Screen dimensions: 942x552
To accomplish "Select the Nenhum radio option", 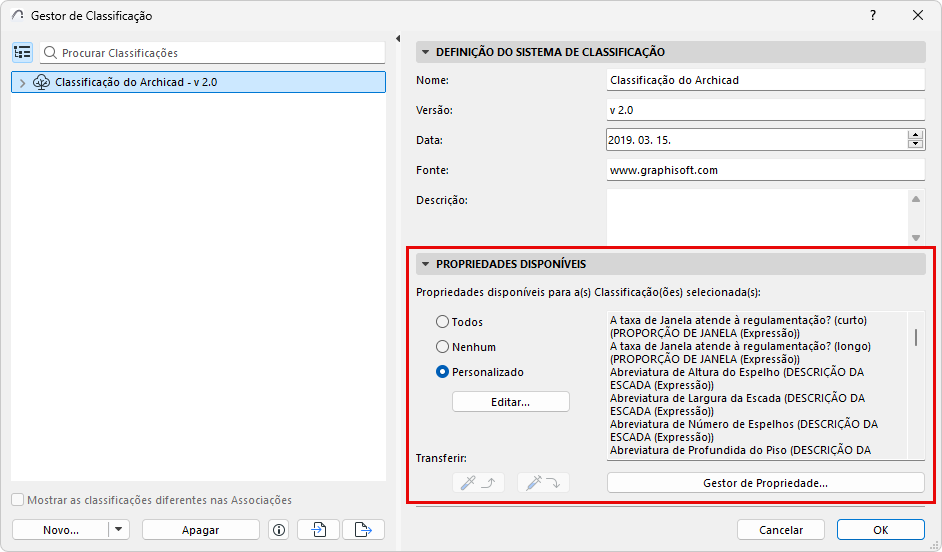I will [442, 347].
